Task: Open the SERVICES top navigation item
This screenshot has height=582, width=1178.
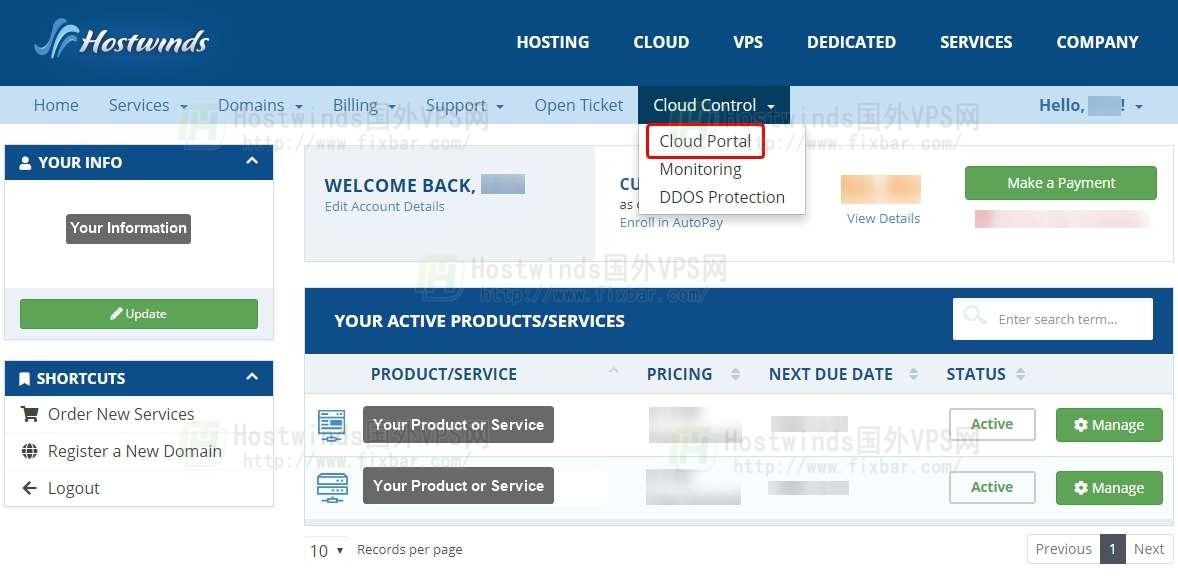Action: [x=976, y=42]
